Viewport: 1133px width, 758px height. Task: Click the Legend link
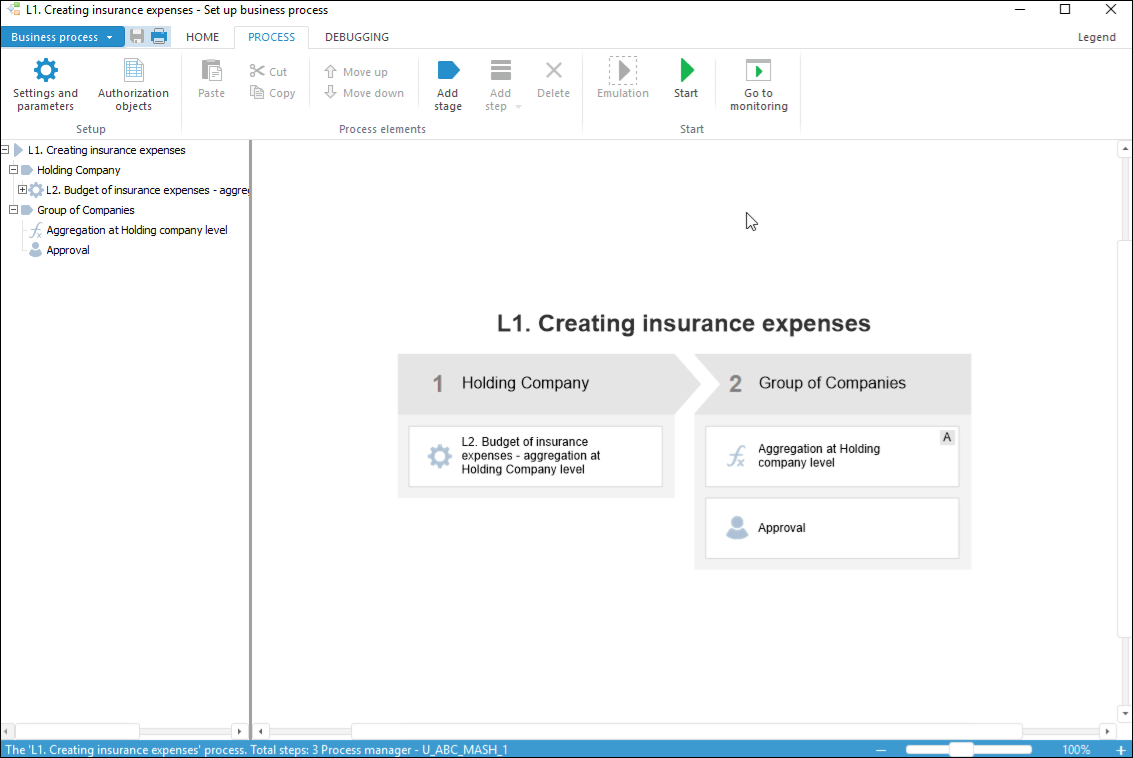(x=1096, y=37)
